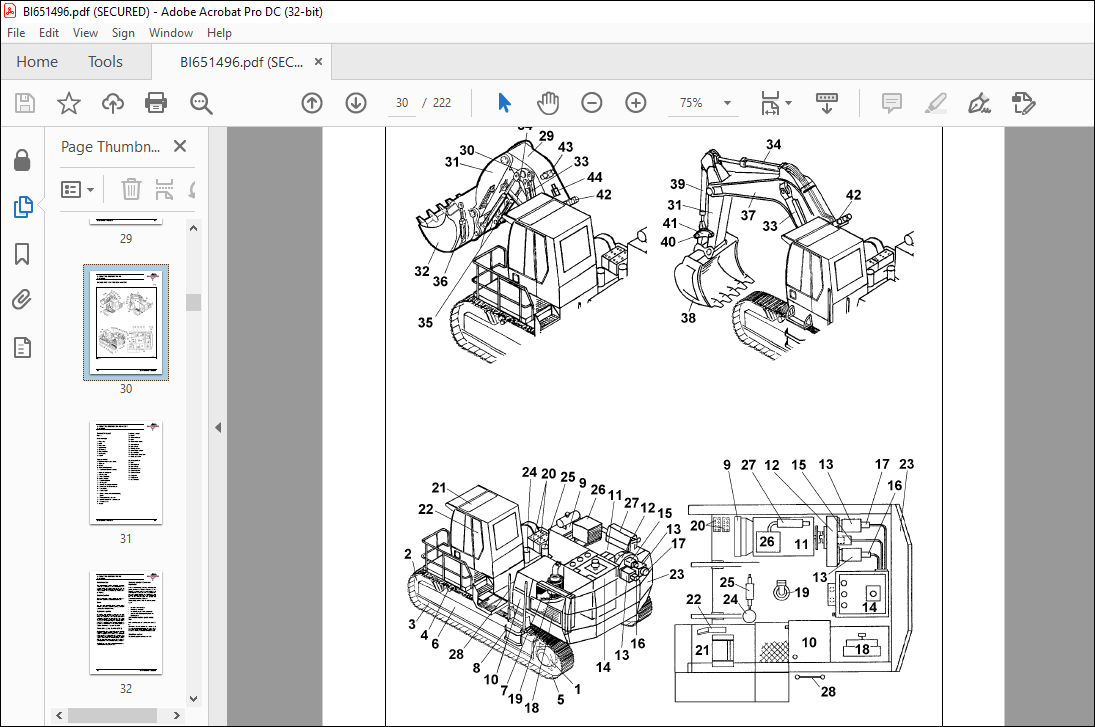Image resolution: width=1095 pixels, height=727 pixels.
Task: Open the Attachments paperclip panel
Action: click(22, 300)
